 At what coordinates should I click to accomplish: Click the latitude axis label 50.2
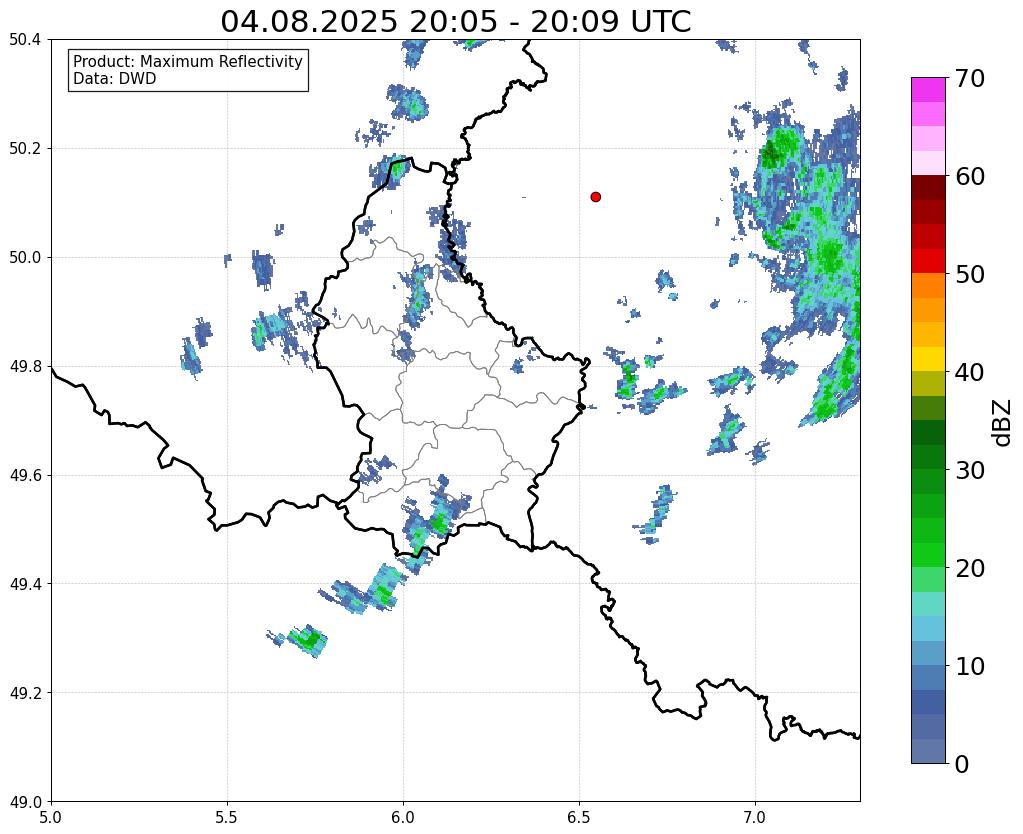[25, 149]
